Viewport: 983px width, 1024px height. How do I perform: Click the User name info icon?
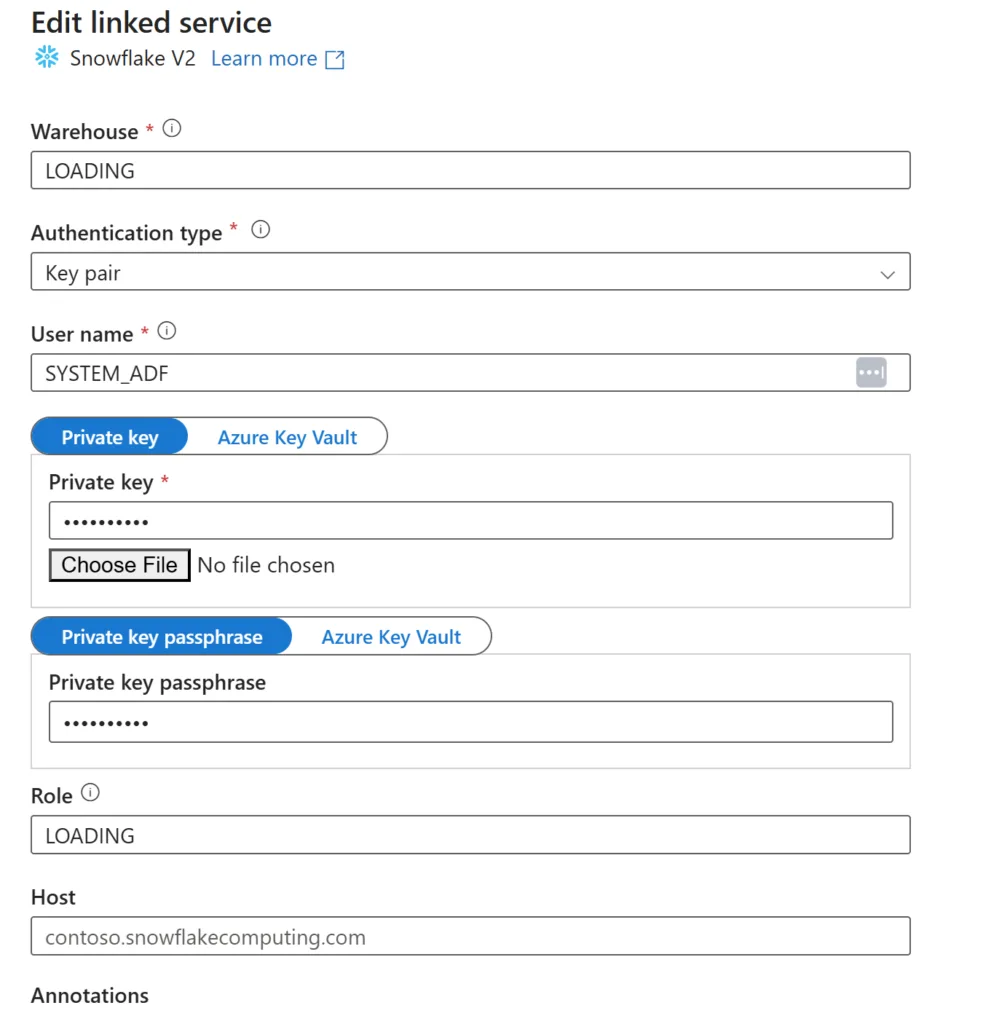click(167, 331)
